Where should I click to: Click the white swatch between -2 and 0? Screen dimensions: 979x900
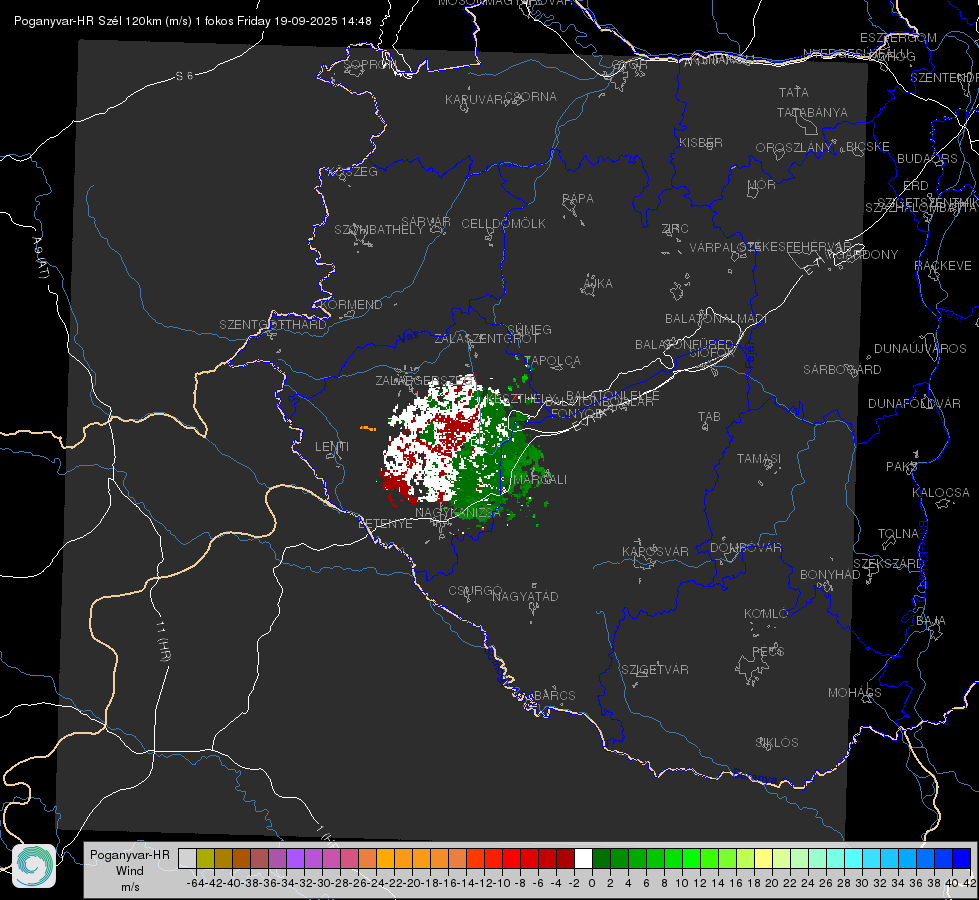pos(583,858)
